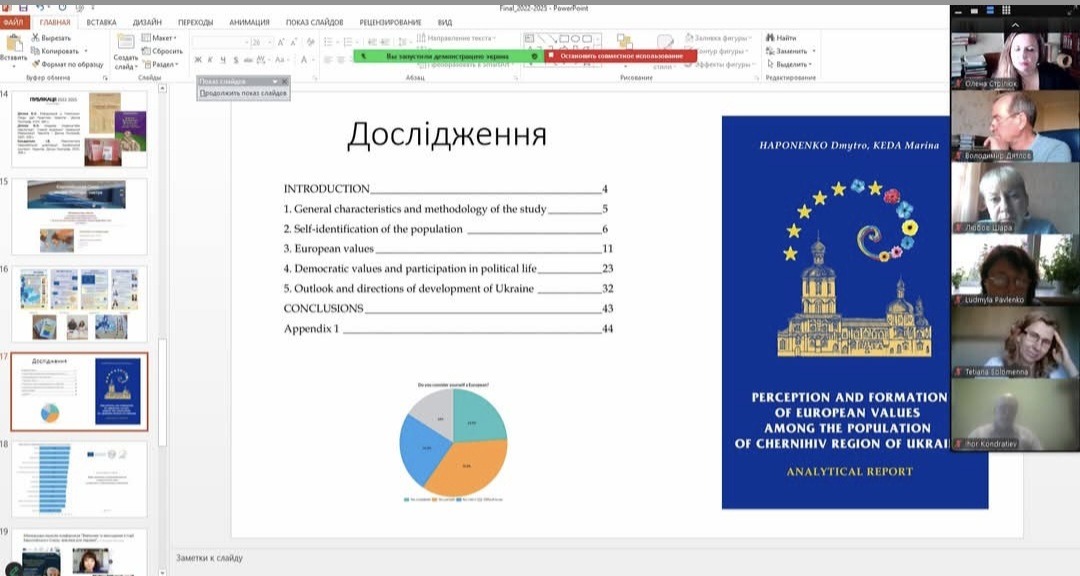
Task: Select the Format Painter (Формат по образцу) tool
Action: [x=36, y=64]
